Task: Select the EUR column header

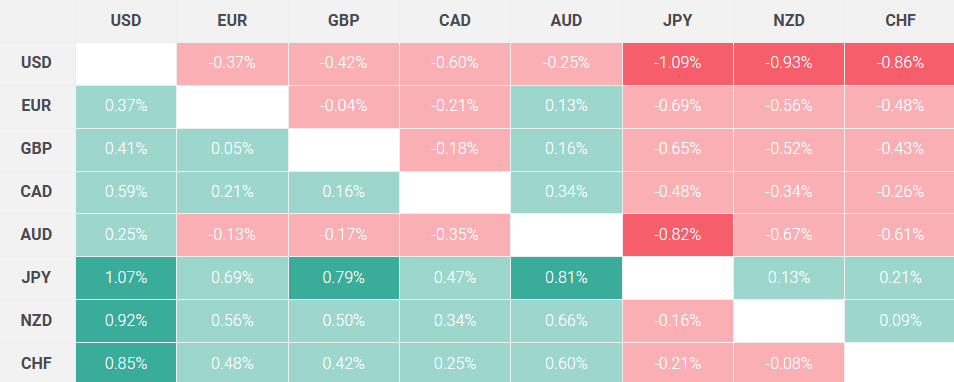Action: [232, 21]
